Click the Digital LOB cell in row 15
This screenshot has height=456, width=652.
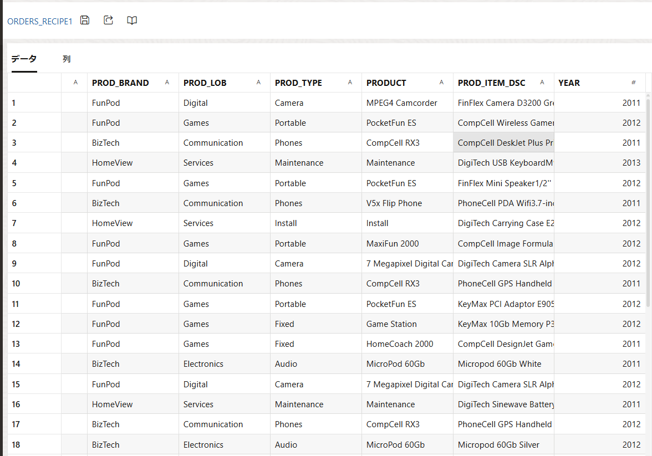click(x=224, y=384)
